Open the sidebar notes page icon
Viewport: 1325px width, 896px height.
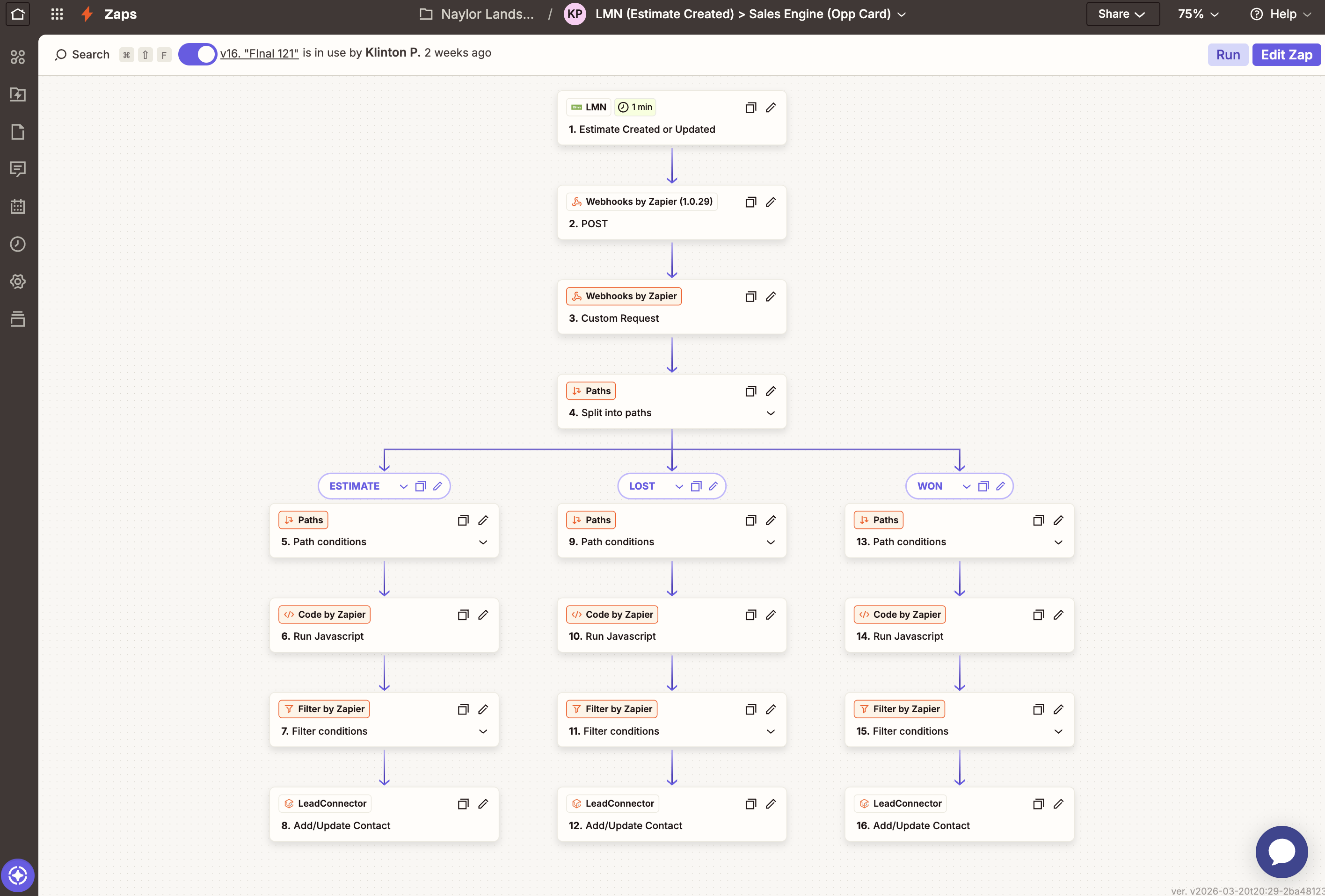tap(18, 132)
